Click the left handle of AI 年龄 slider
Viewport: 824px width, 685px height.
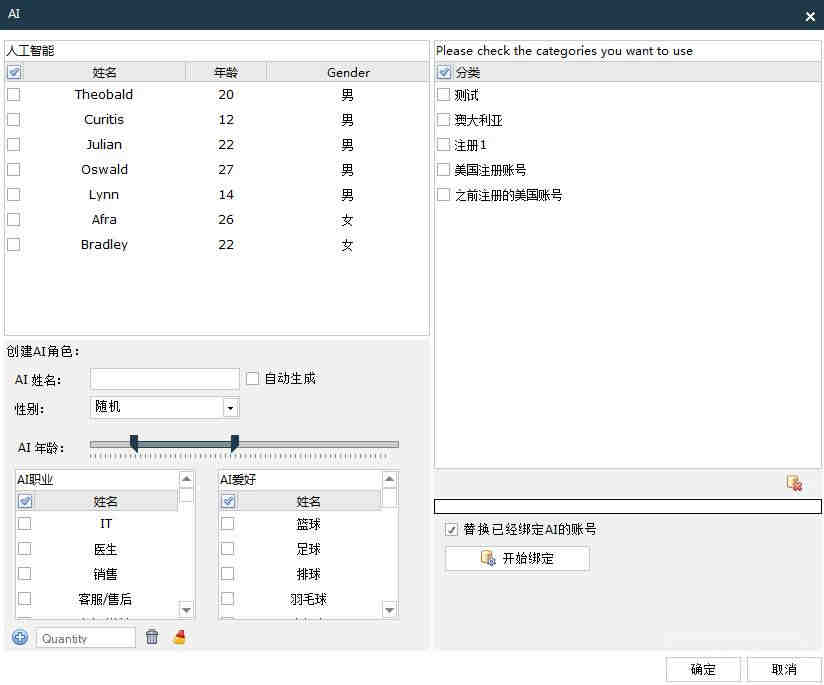point(134,443)
